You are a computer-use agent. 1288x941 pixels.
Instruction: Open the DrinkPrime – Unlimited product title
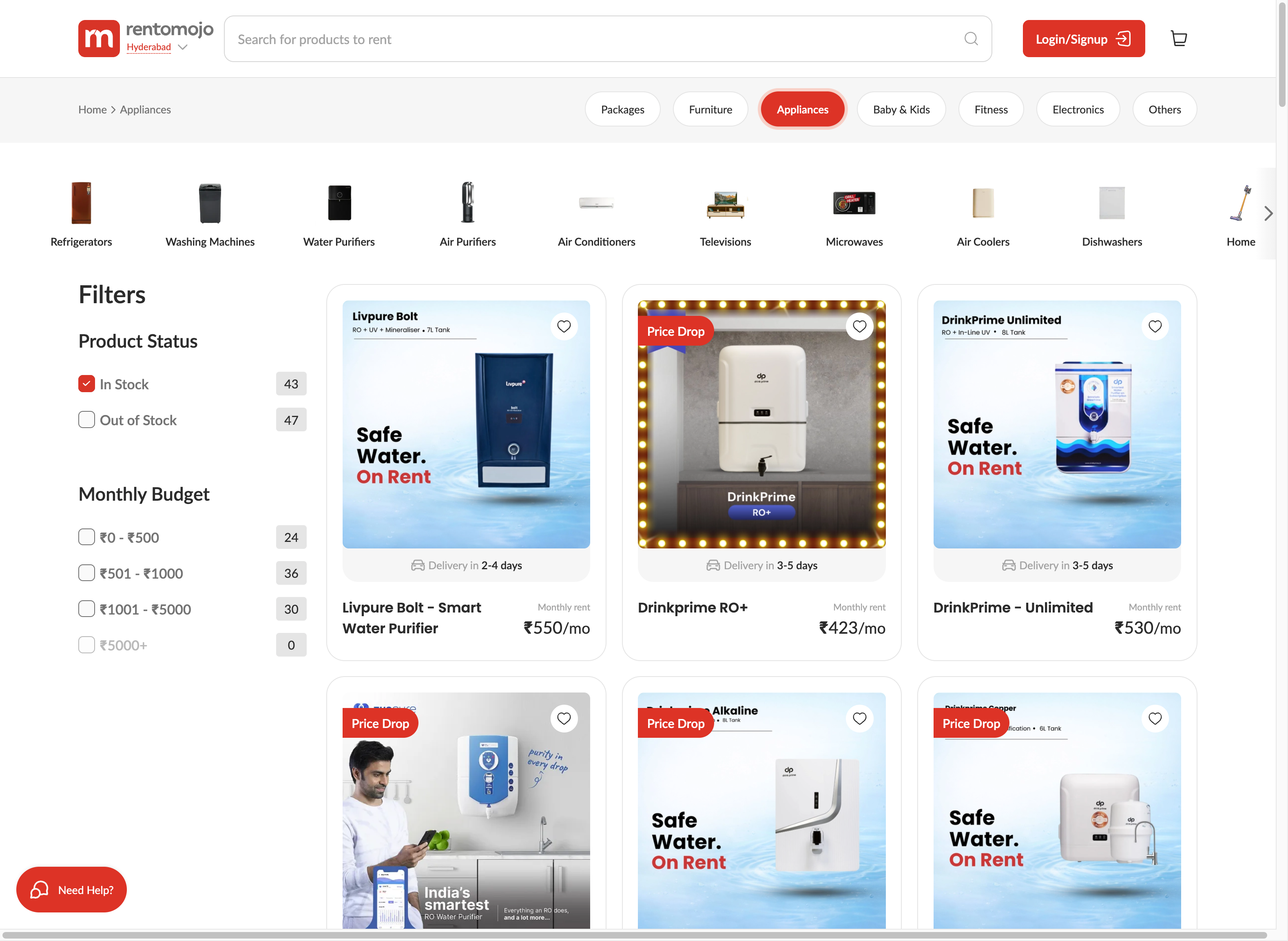(1013, 608)
